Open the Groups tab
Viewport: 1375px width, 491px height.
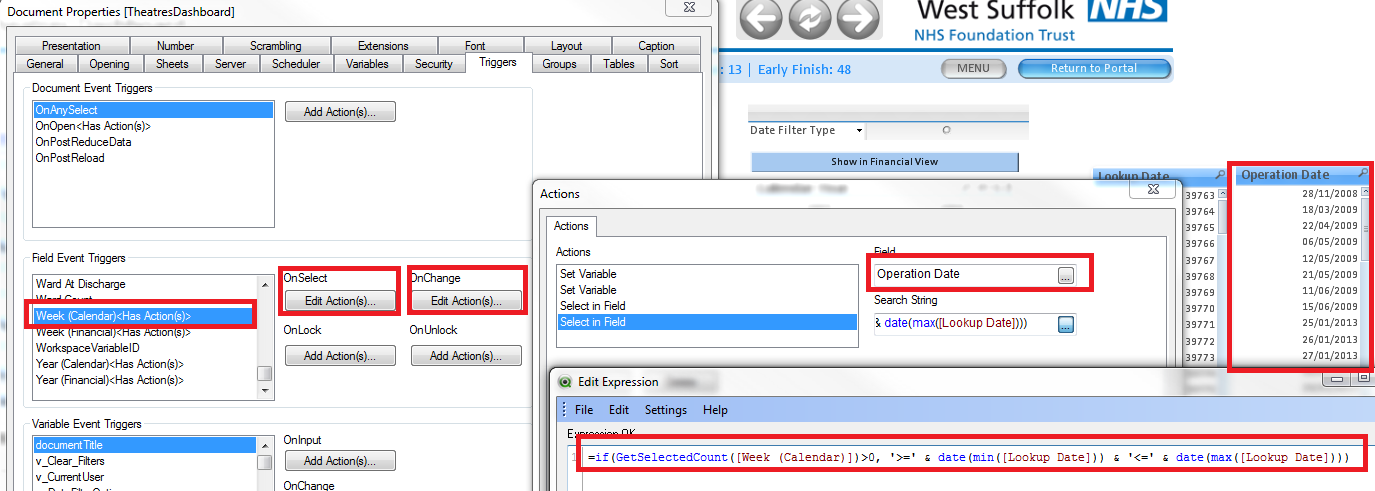click(x=559, y=64)
